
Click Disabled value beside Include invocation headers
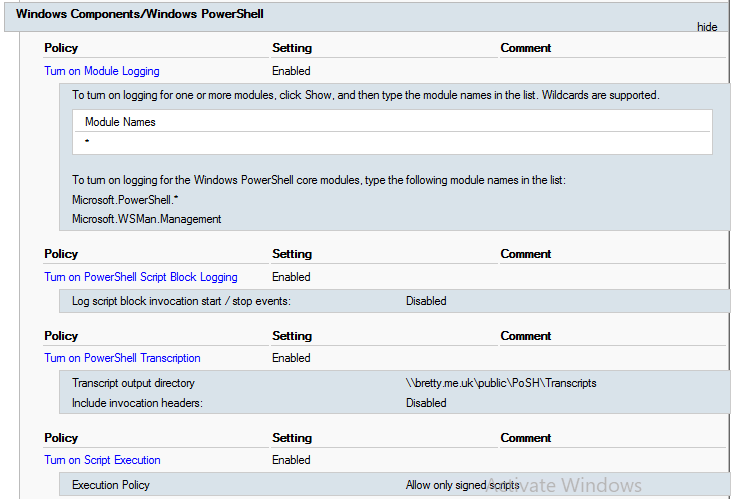point(426,403)
